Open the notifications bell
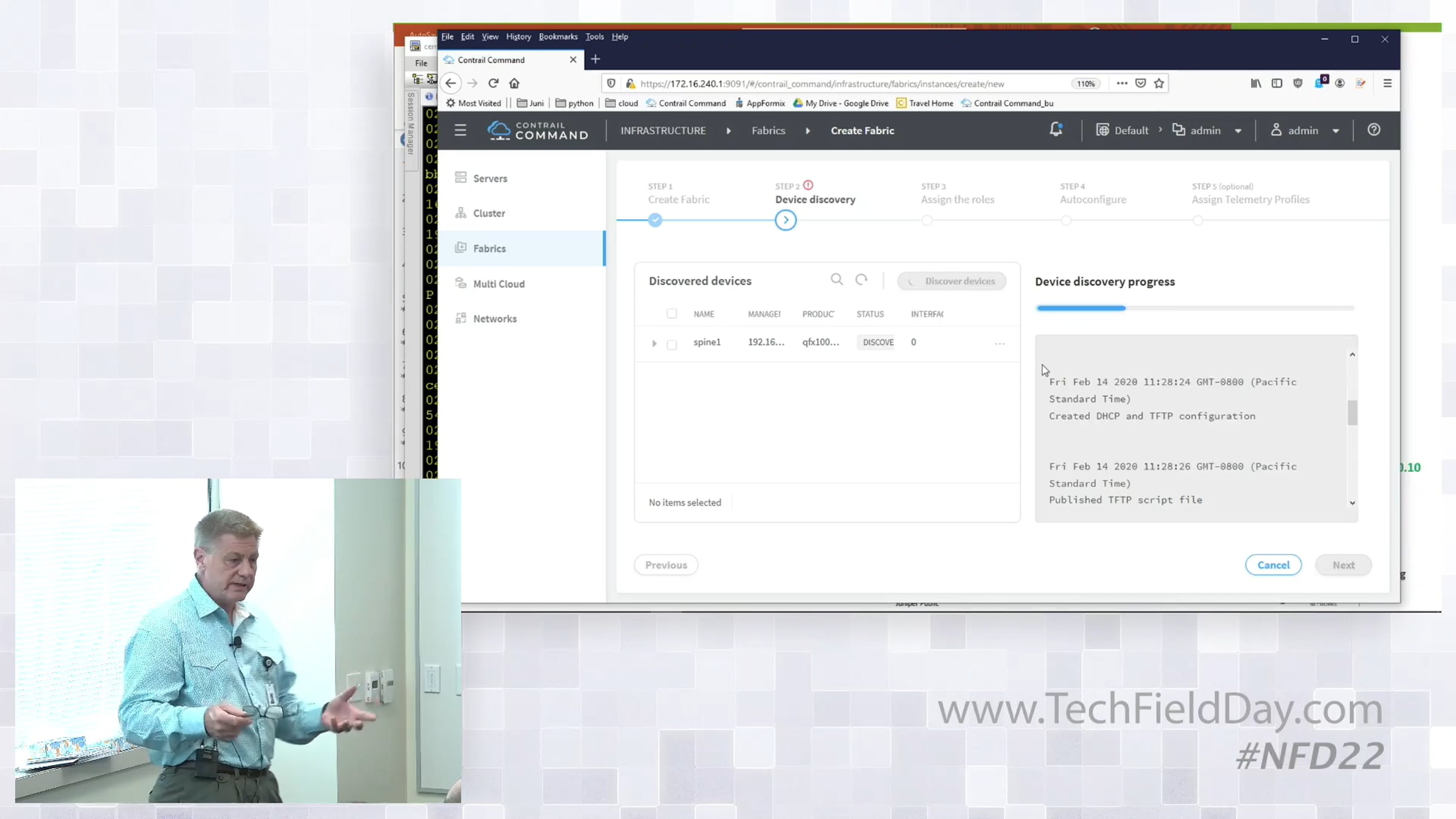This screenshot has width=1456, height=819. coord(1056,130)
